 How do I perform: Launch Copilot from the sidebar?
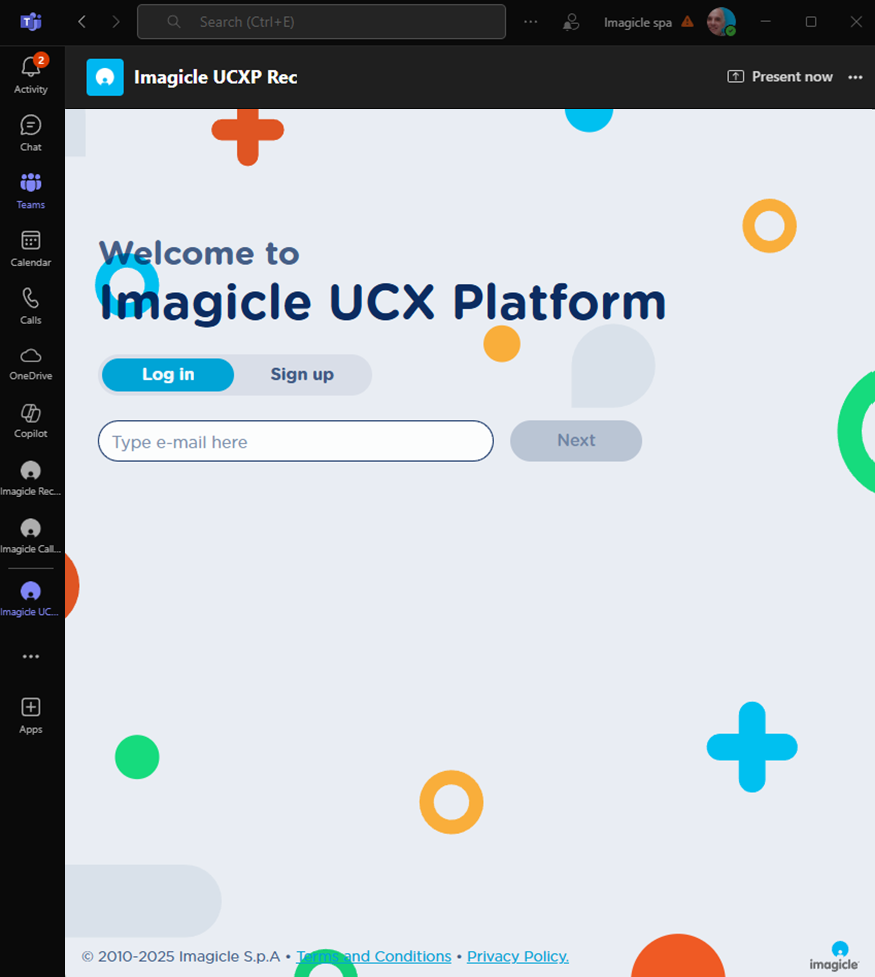[31, 420]
